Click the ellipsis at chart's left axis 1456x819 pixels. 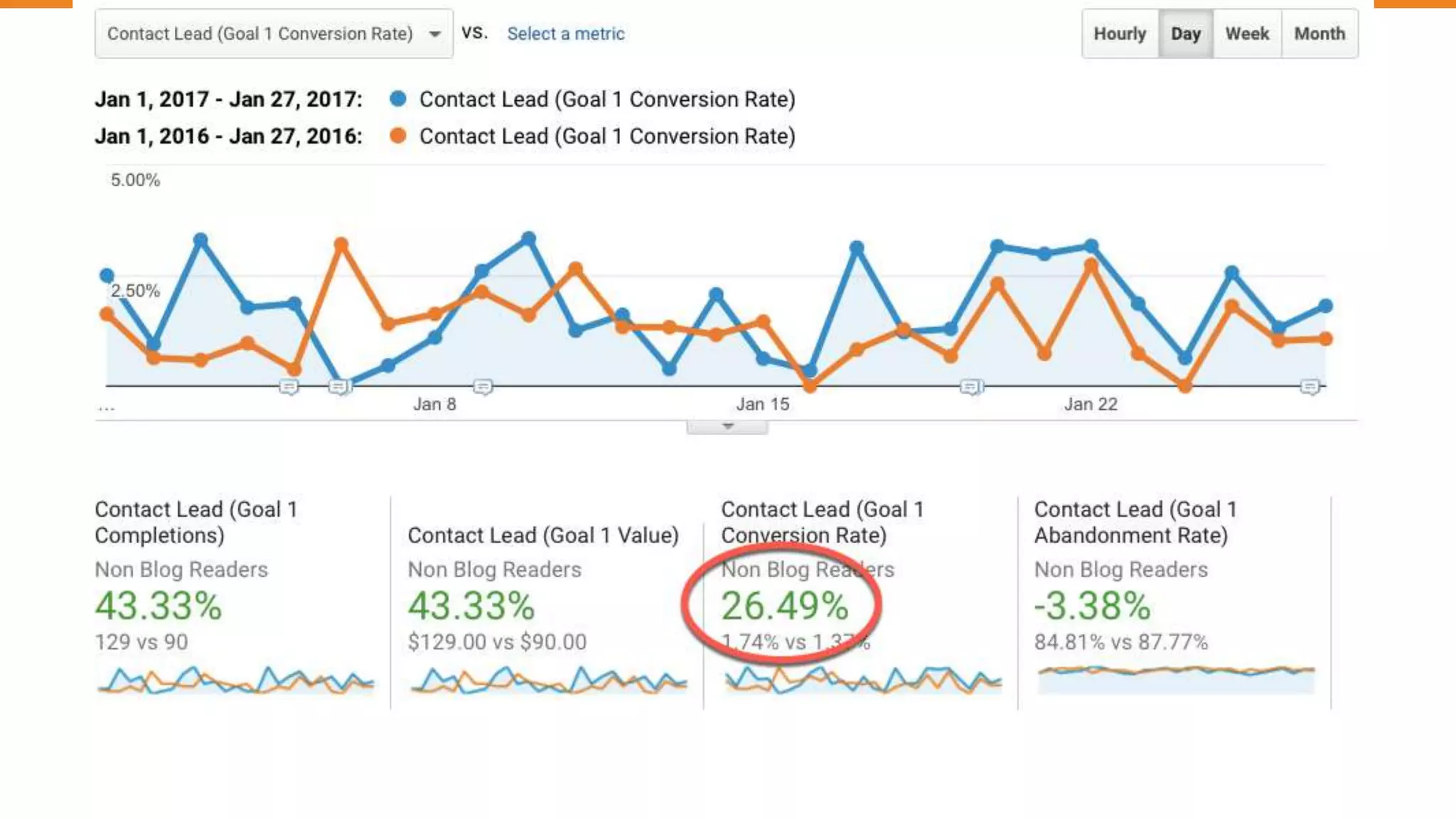pos(107,409)
